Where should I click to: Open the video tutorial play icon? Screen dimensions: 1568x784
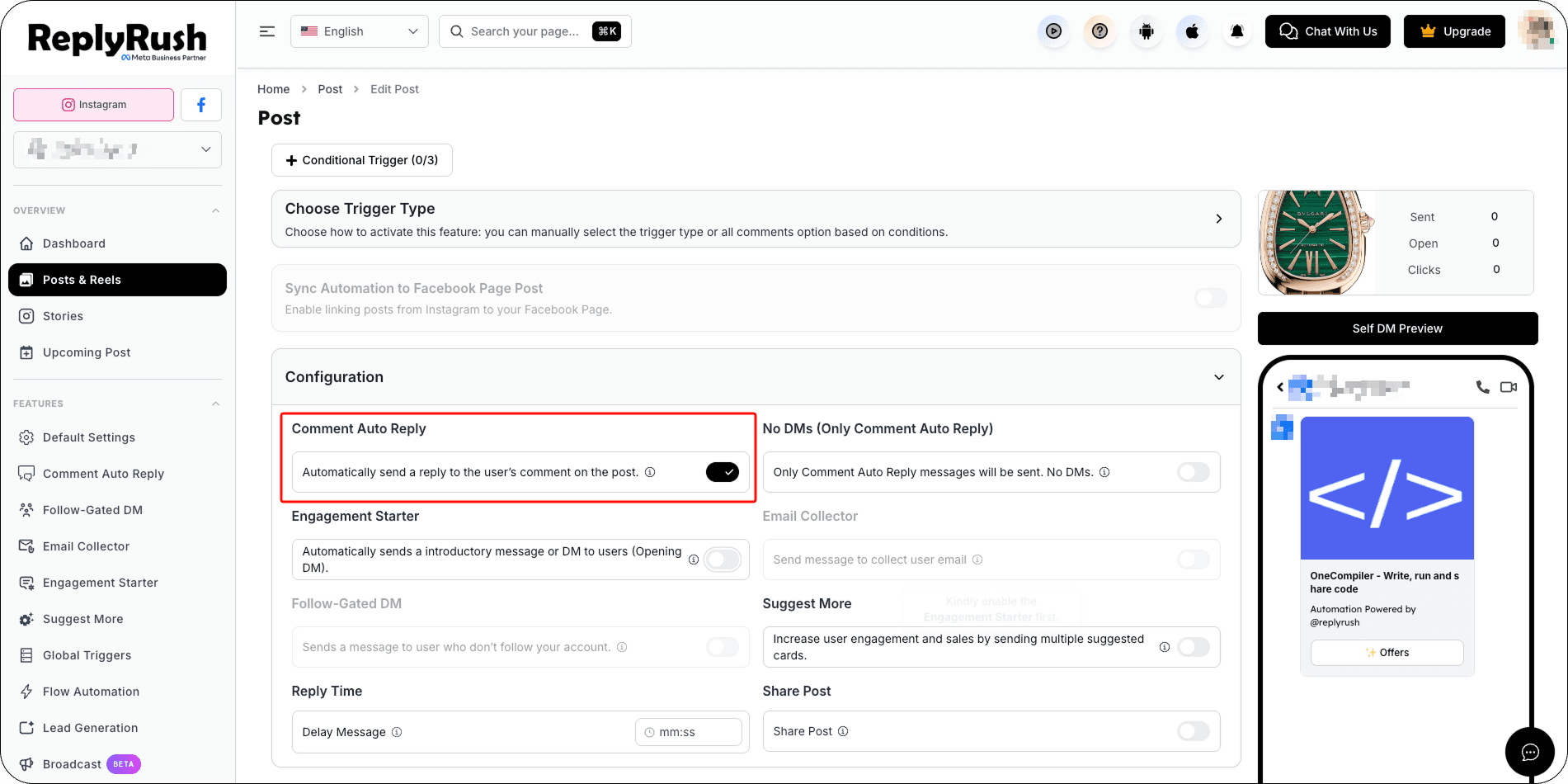(1053, 31)
